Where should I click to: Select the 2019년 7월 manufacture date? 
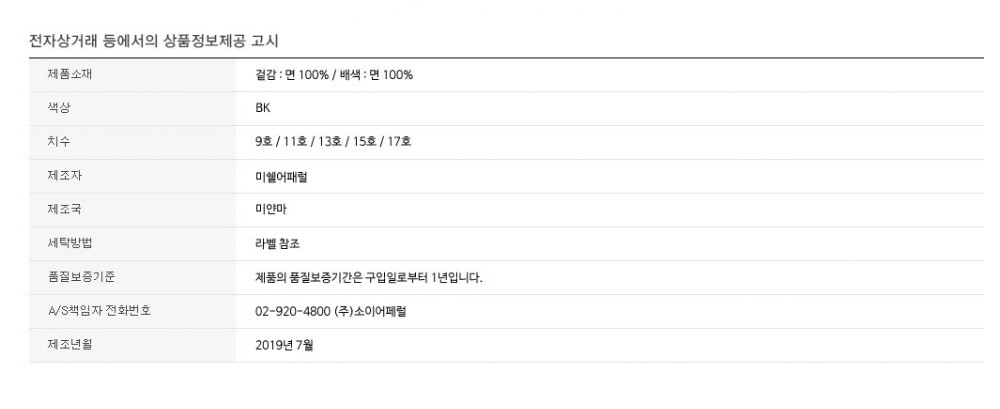click(284, 345)
